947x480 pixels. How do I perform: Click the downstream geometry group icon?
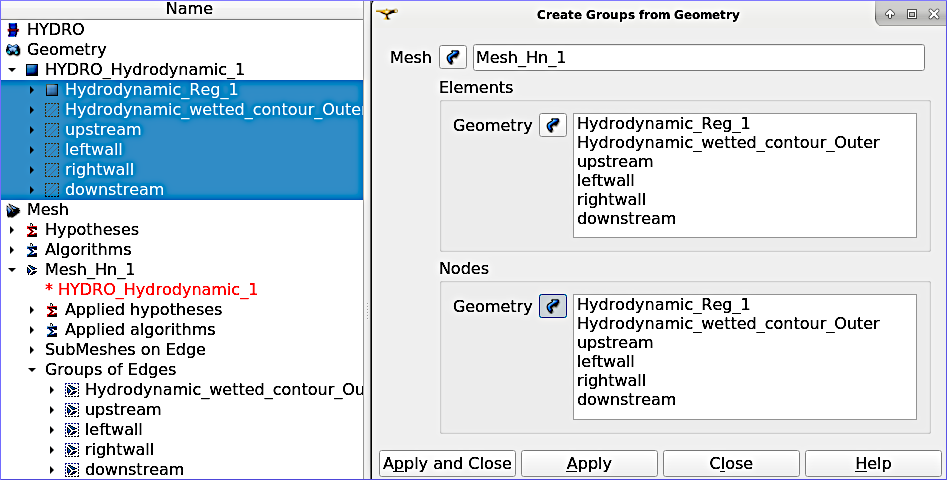pyautogui.click(x=52, y=190)
